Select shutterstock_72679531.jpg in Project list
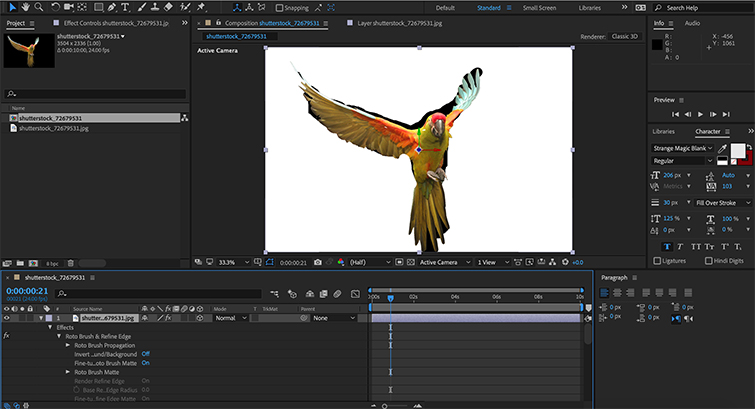Image resolution: width=755 pixels, height=409 pixels. 53,128
